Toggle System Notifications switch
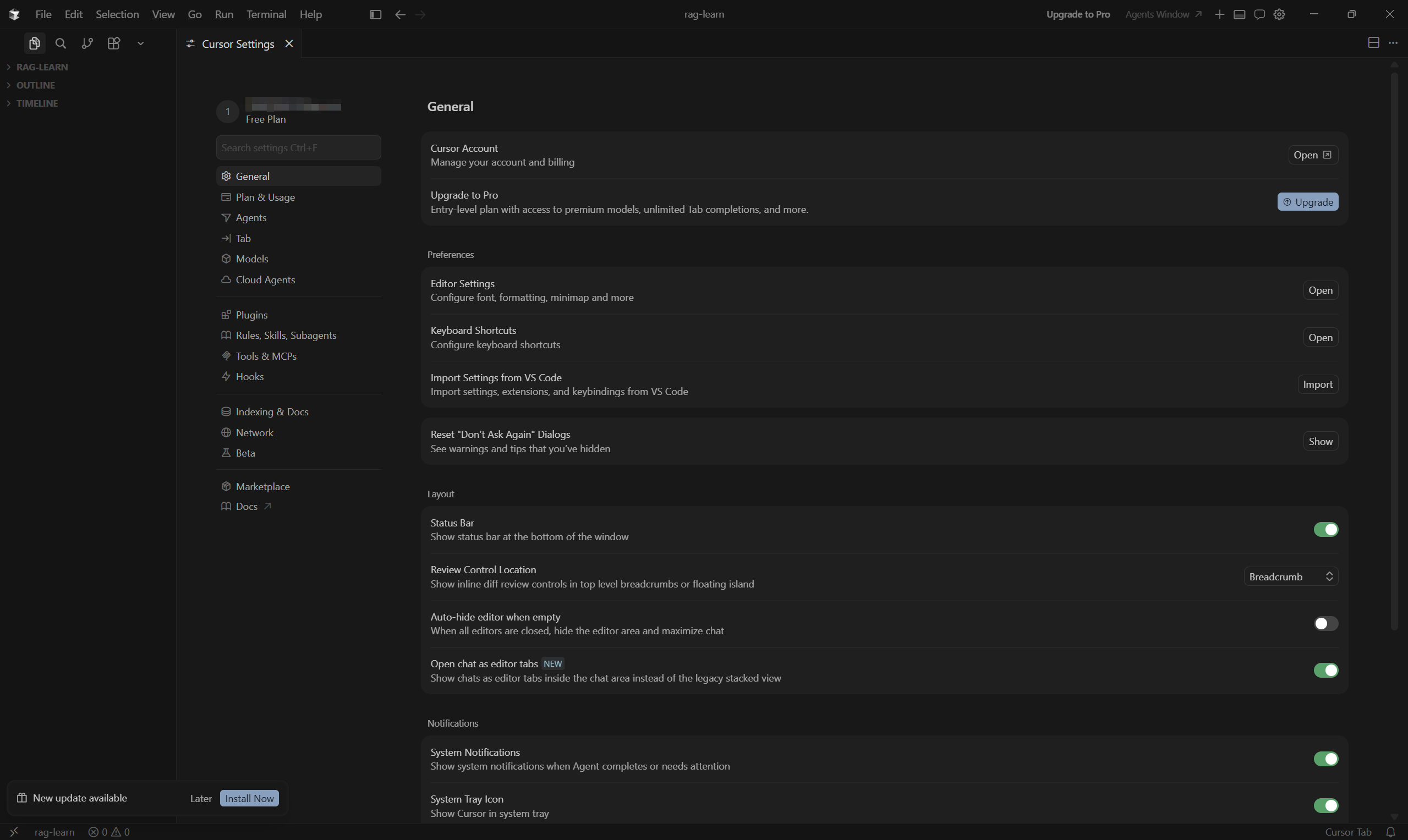This screenshot has height=840, width=1408. [1326, 759]
